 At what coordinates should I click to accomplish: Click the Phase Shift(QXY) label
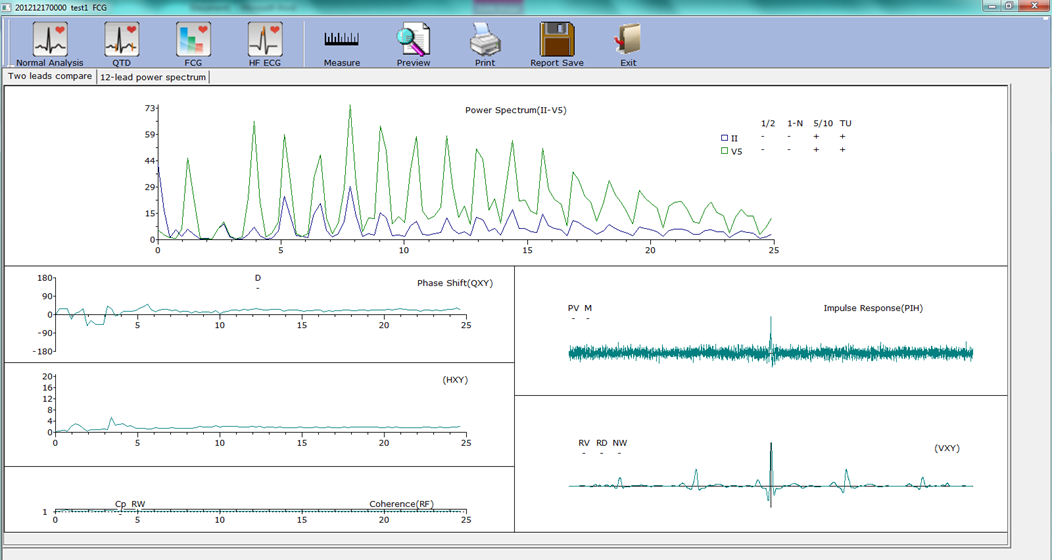pos(455,283)
